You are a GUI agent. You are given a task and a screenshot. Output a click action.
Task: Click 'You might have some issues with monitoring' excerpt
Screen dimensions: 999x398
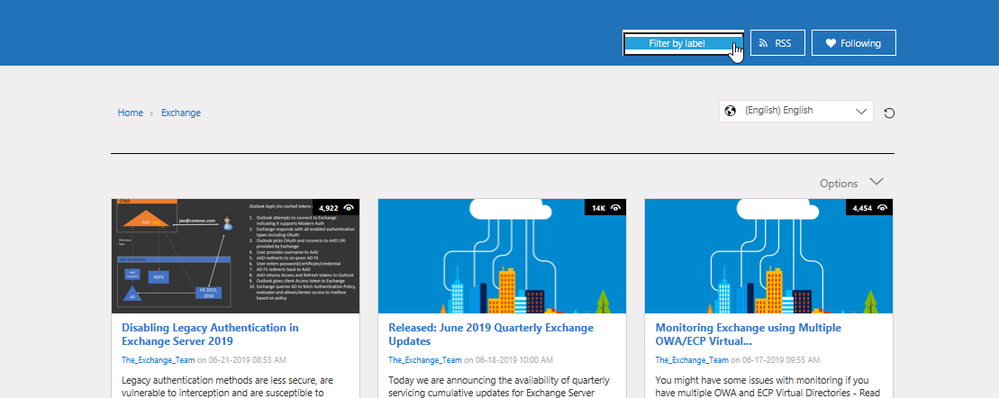[768, 386]
